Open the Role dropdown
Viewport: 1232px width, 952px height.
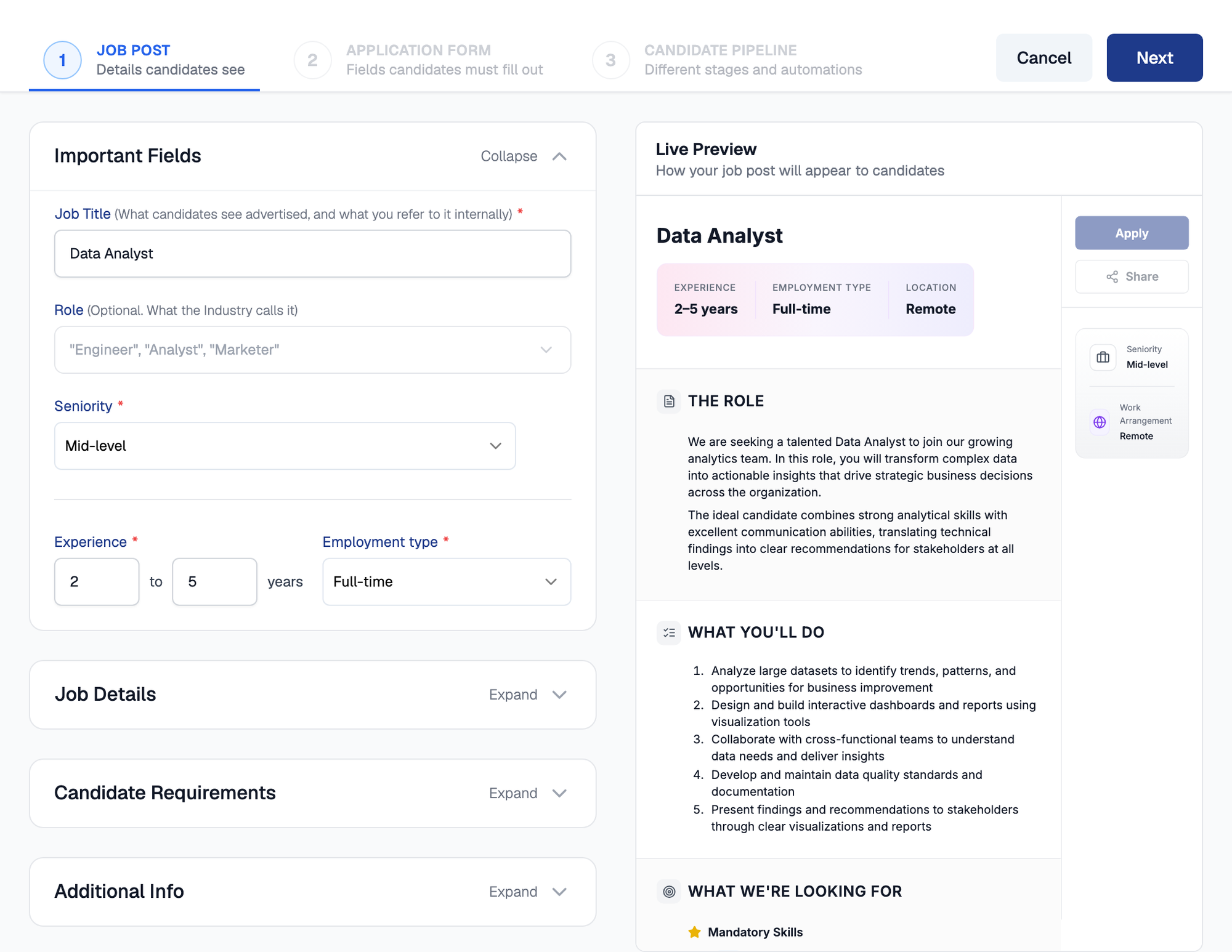tap(313, 350)
